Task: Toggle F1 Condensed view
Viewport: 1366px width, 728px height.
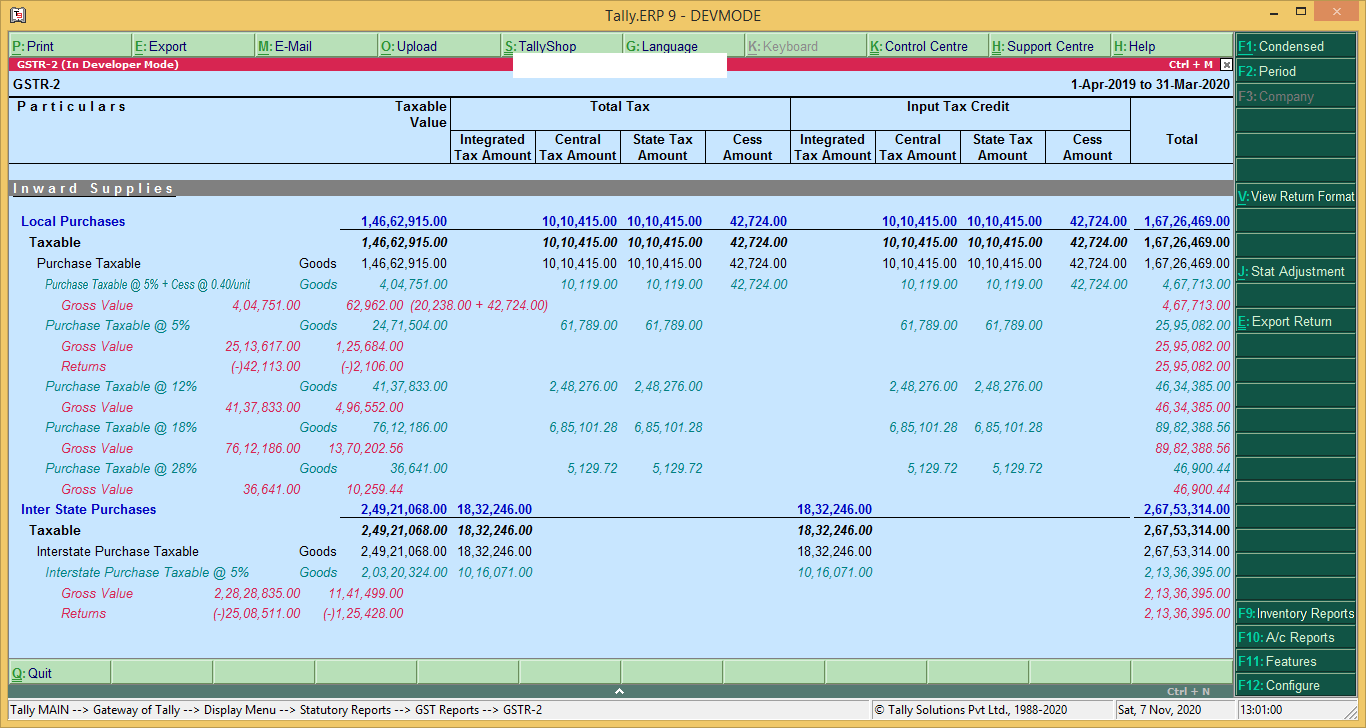Action: tap(1295, 45)
